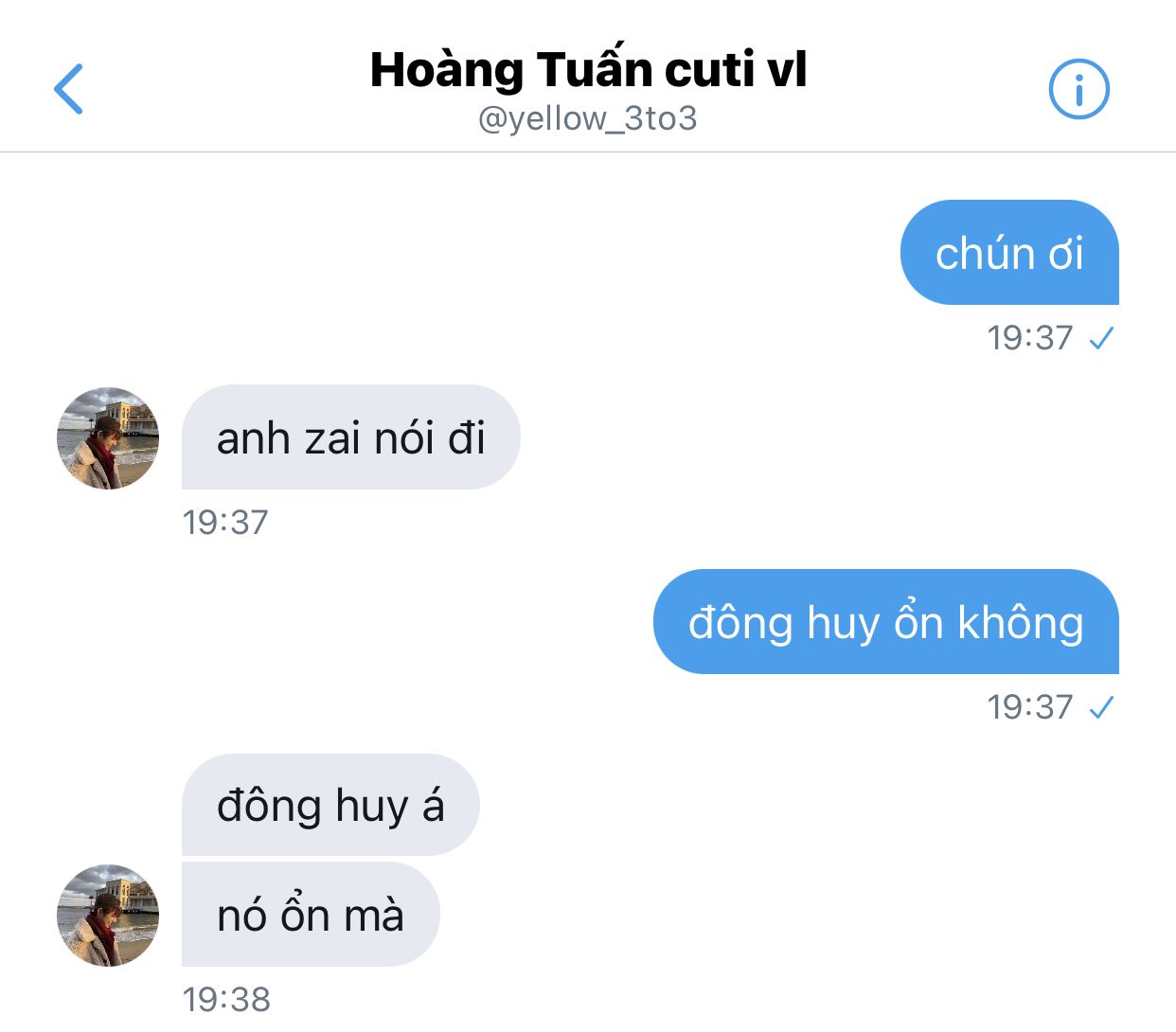Tap the word 'zai' in gray bubble
The height and width of the screenshot is (1032, 1176).
tap(334, 438)
